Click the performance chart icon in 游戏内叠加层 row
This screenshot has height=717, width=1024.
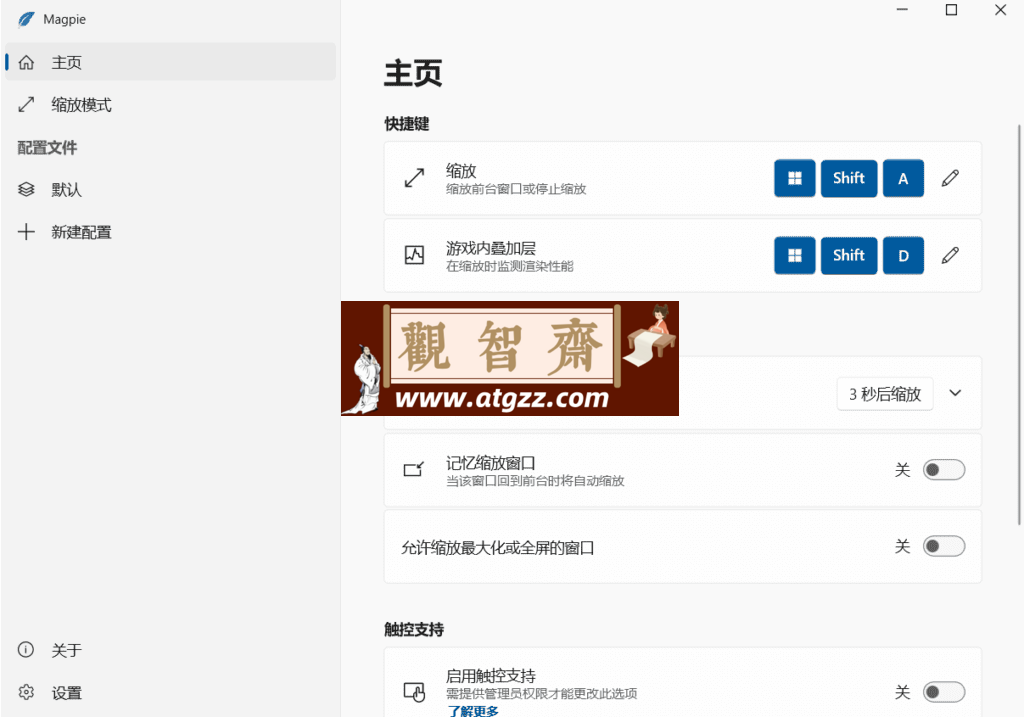pyautogui.click(x=414, y=255)
